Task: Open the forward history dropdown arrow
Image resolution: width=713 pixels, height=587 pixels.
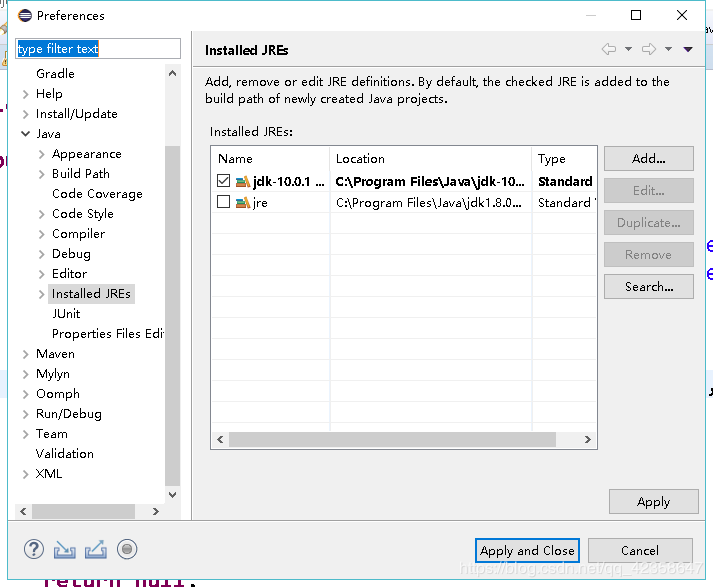Action: [x=668, y=49]
